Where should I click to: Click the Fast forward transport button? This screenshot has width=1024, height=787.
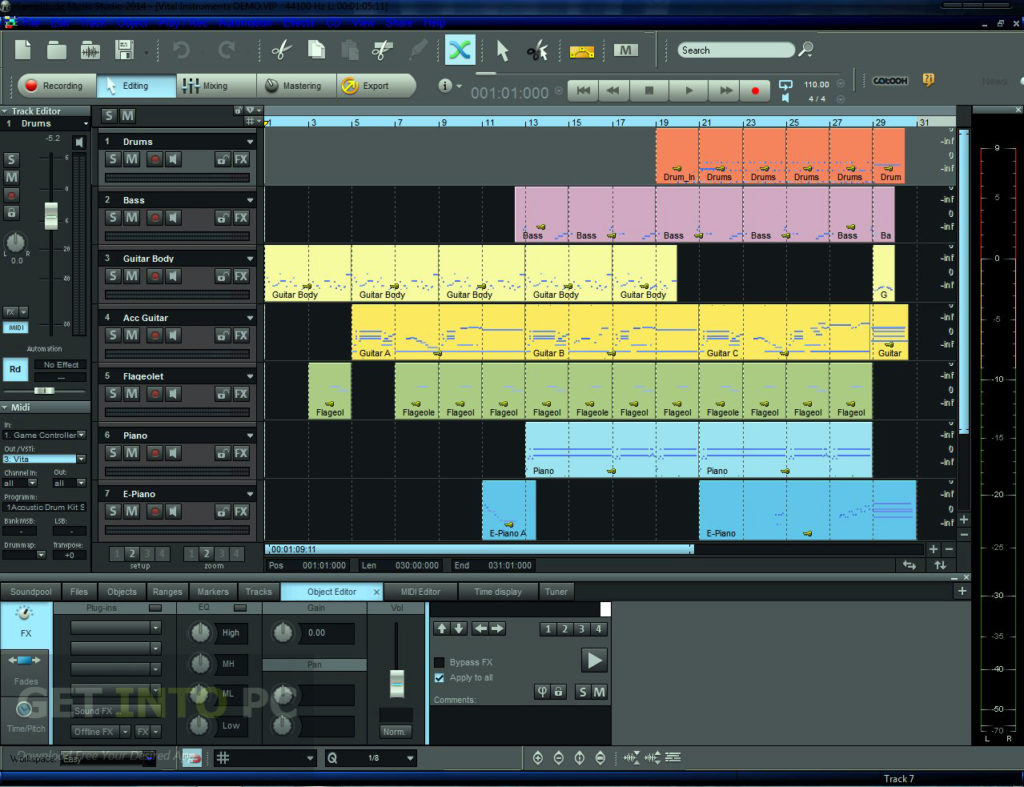coord(726,91)
